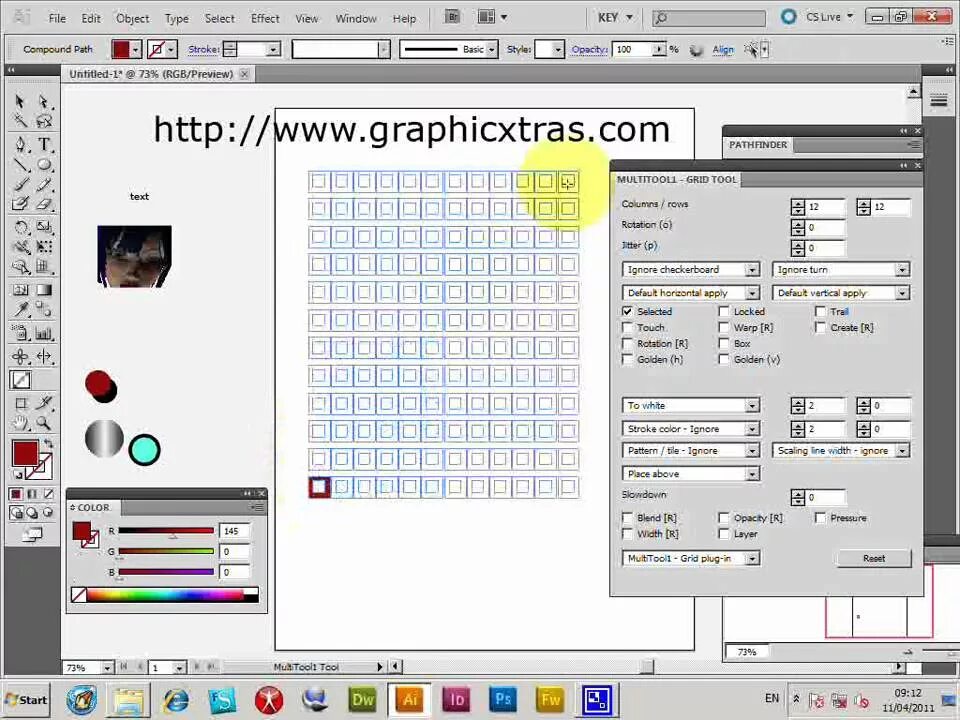Select the Type tool
This screenshot has height=720, width=960.
pyautogui.click(x=42, y=145)
